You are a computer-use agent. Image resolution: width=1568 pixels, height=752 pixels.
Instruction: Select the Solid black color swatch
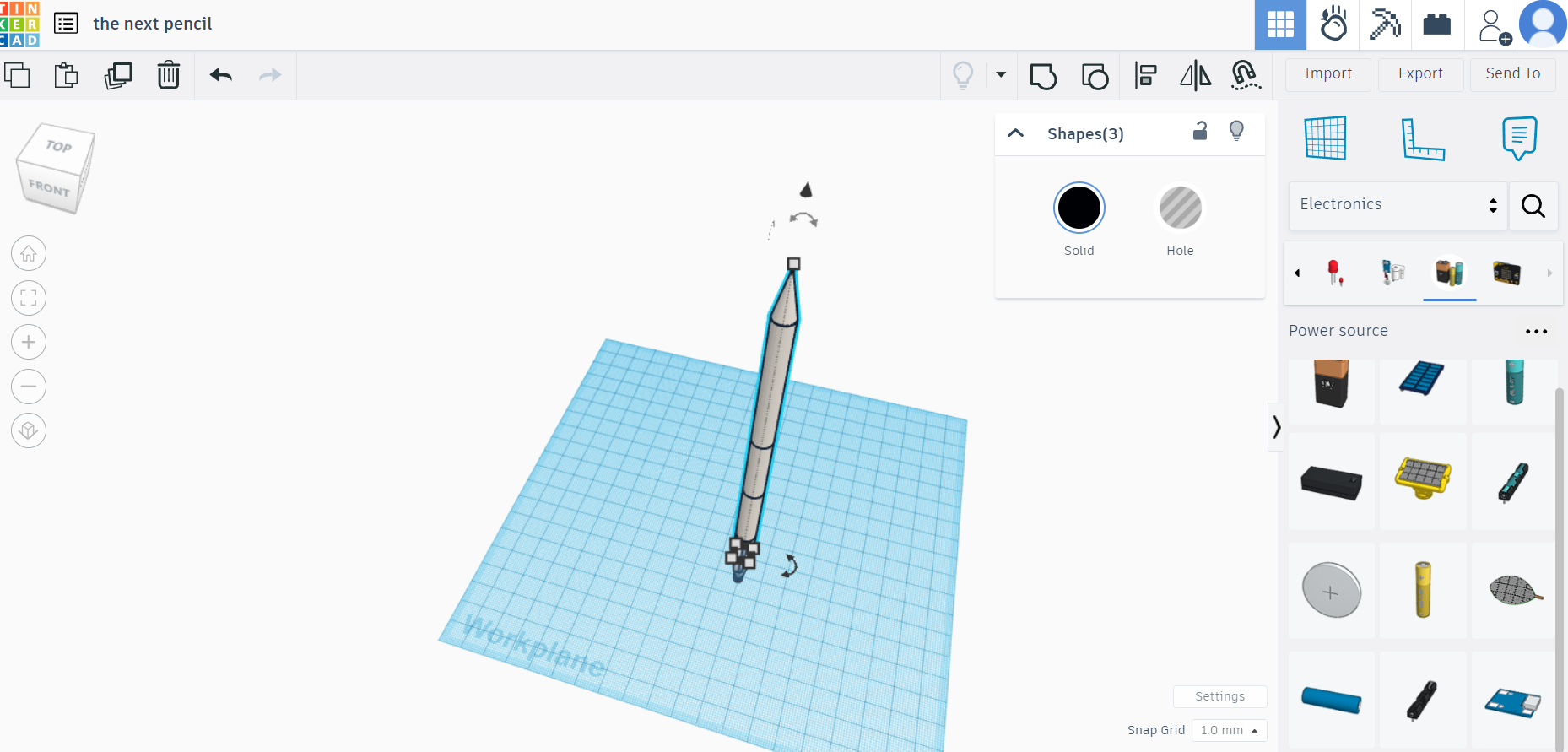point(1079,208)
